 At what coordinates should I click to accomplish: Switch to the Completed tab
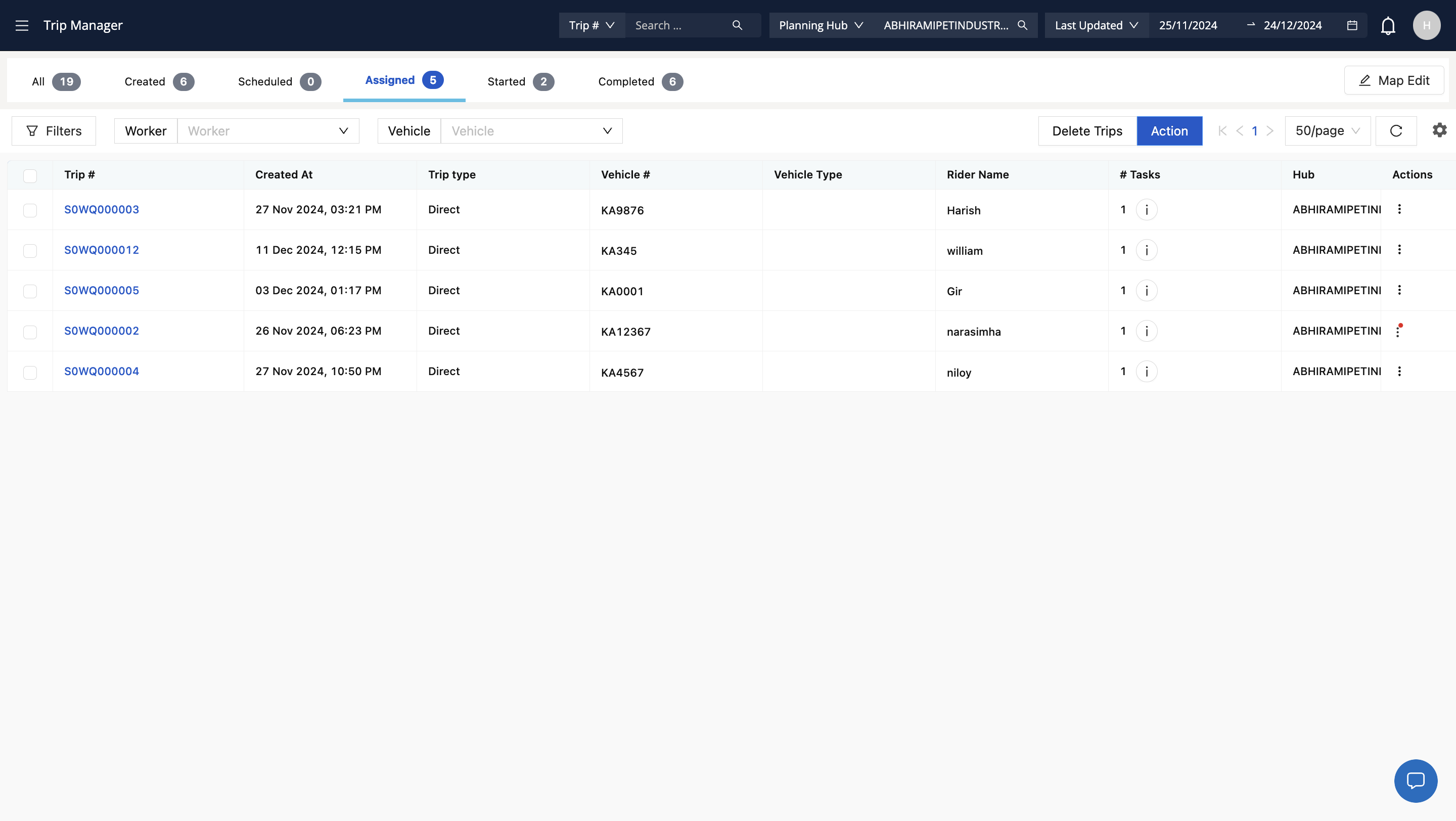(641, 82)
